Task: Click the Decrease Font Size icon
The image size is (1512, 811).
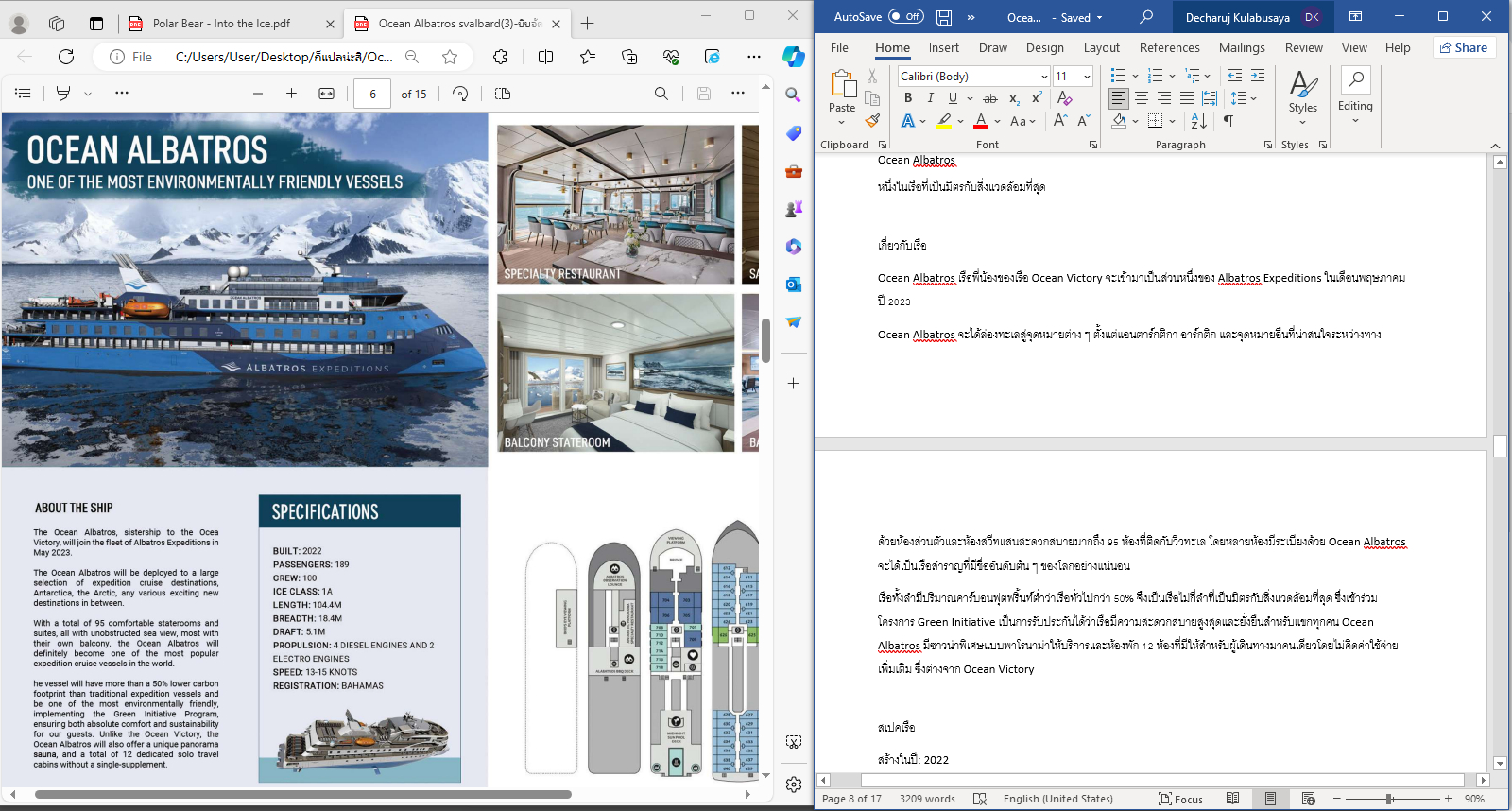Action: click(x=1083, y=121)
